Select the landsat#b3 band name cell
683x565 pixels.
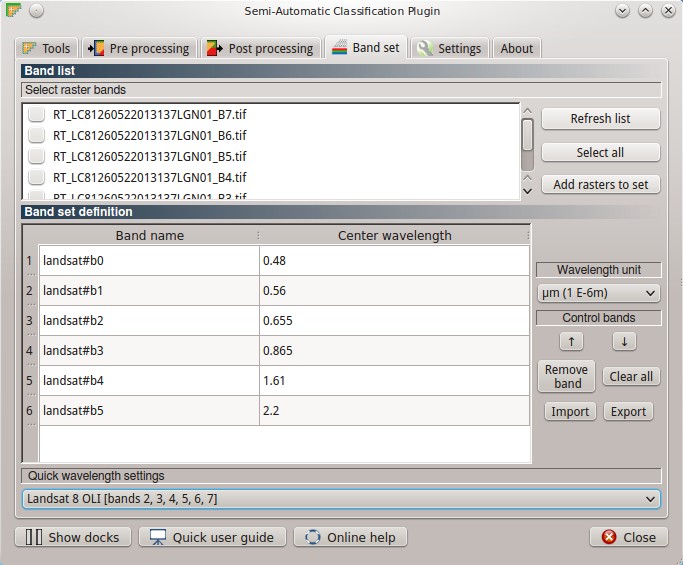149,351
